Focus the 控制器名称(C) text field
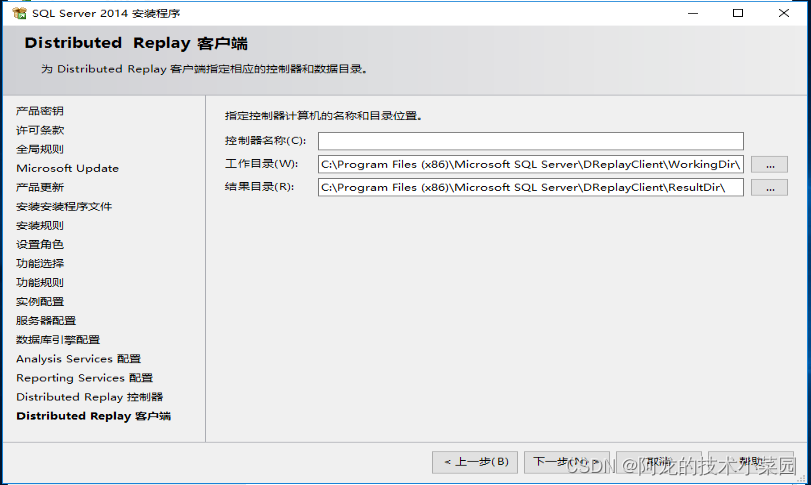Screen dimensions: 811x485 (531, 141)
